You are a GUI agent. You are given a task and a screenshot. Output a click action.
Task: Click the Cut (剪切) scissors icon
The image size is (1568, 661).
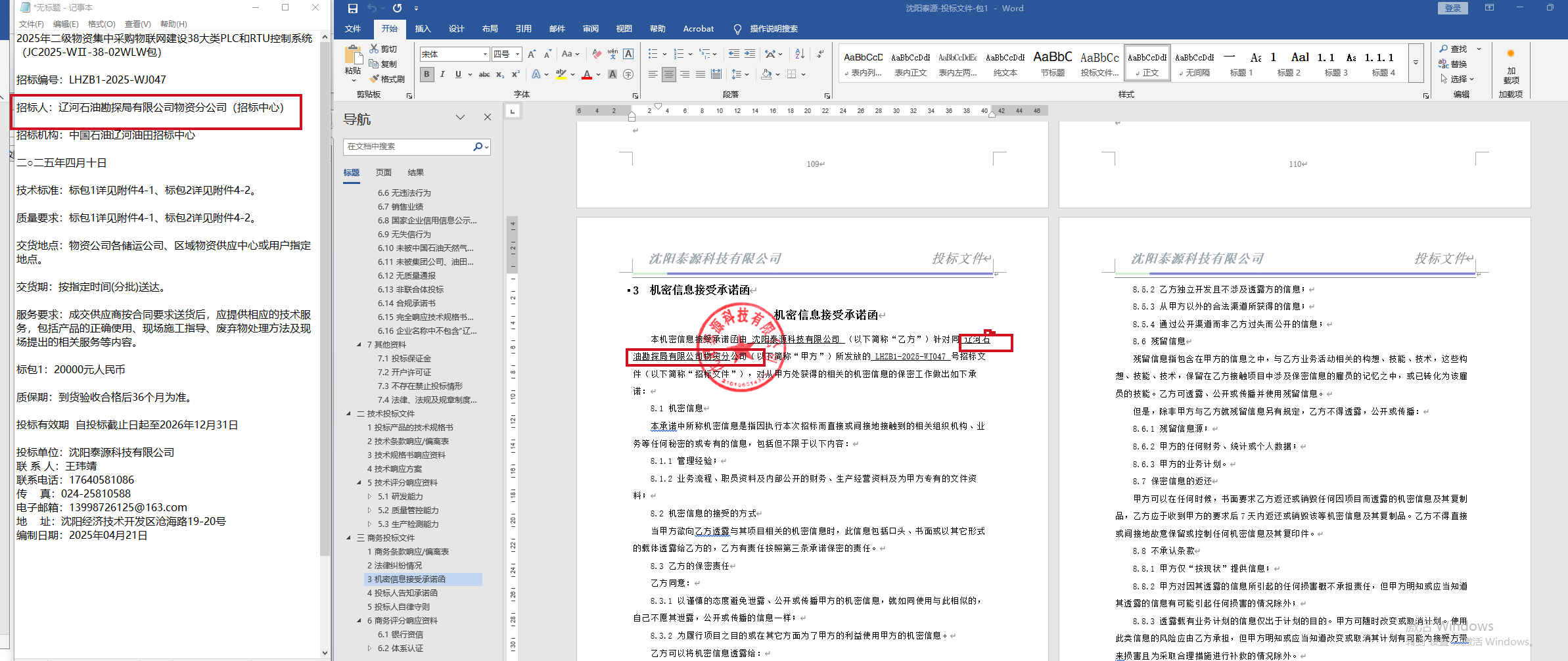374,49
